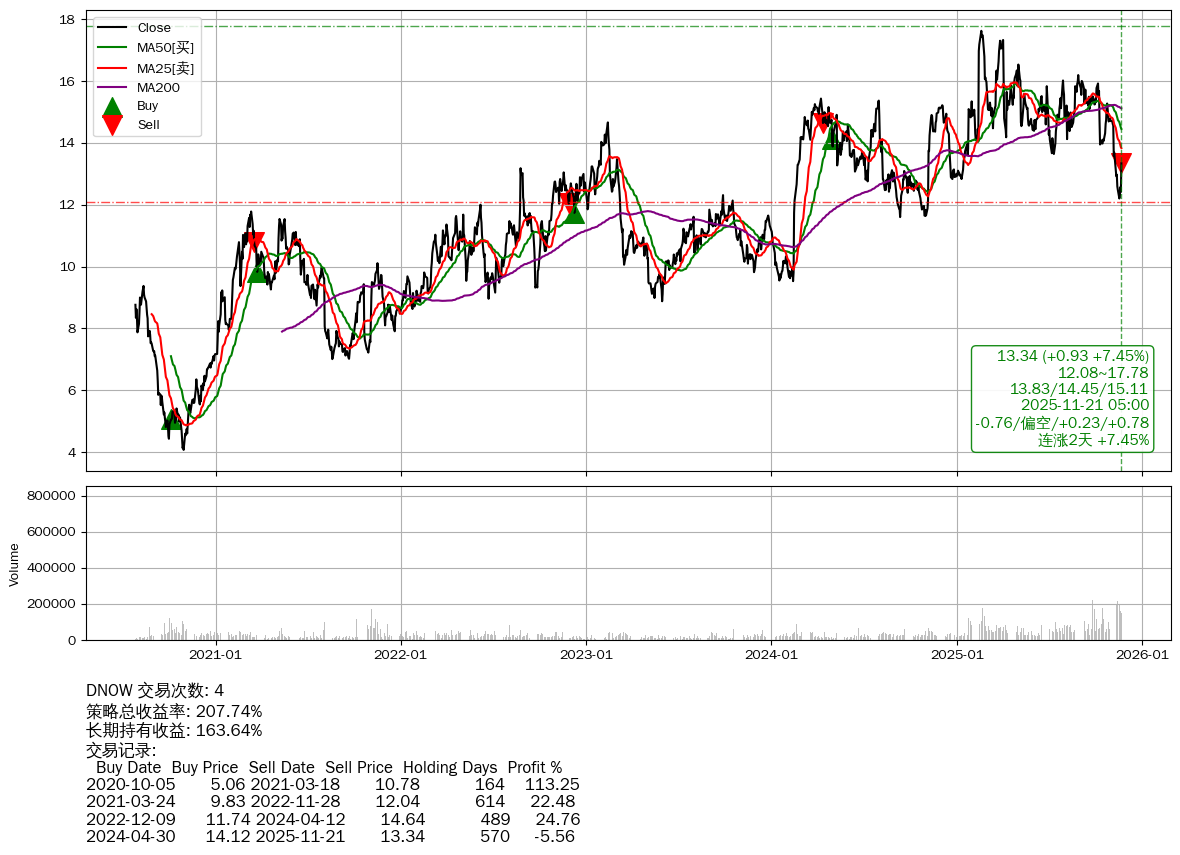Click the green buy marker around December 2022
Image resolution: width=1180 pixels, height=855 pixels.
pos(574,213)
